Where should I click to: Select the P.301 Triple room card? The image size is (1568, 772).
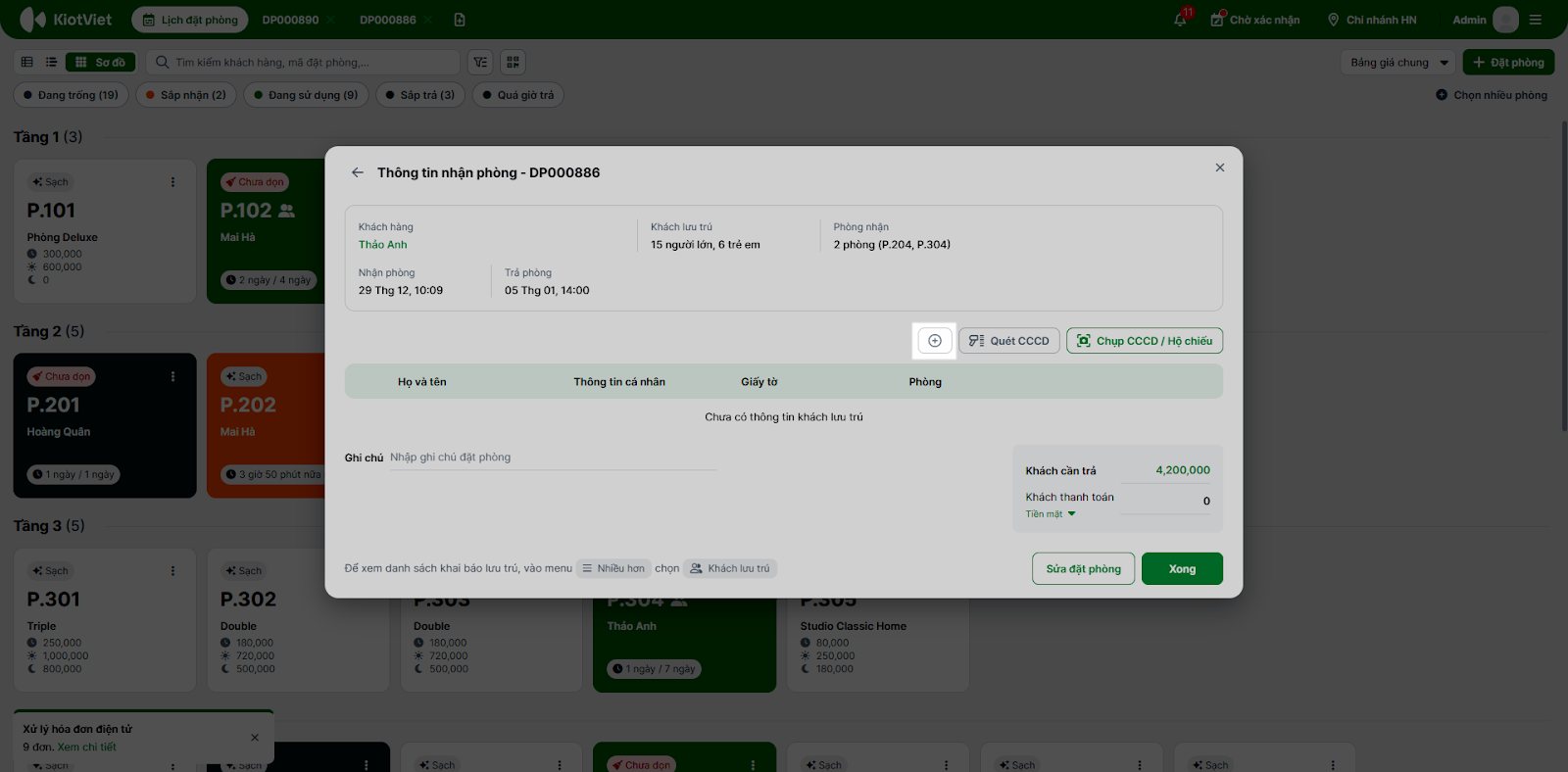105,620
